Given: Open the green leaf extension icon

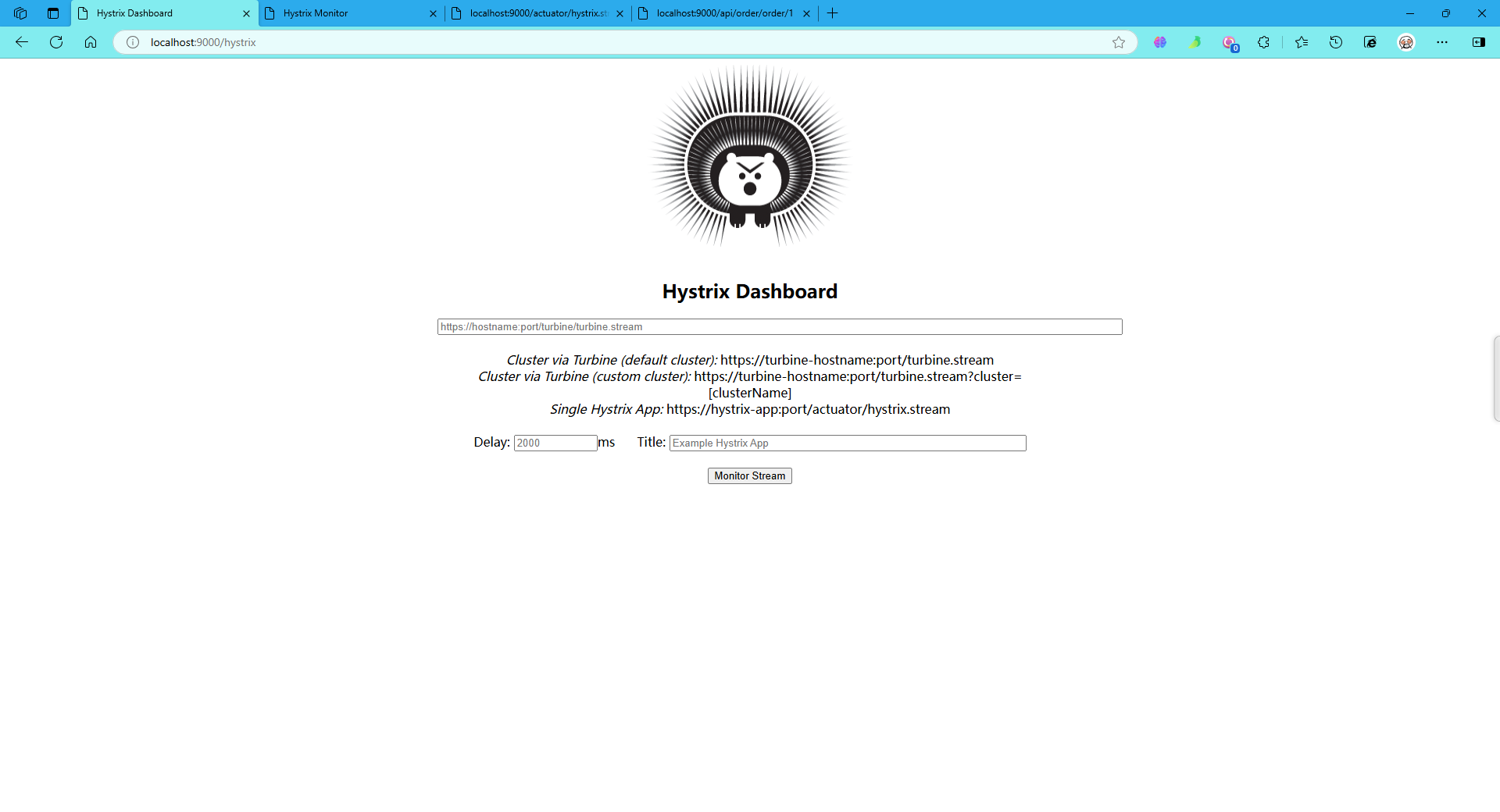Looking at the screenshot, I should click(x=1195, y=42).
